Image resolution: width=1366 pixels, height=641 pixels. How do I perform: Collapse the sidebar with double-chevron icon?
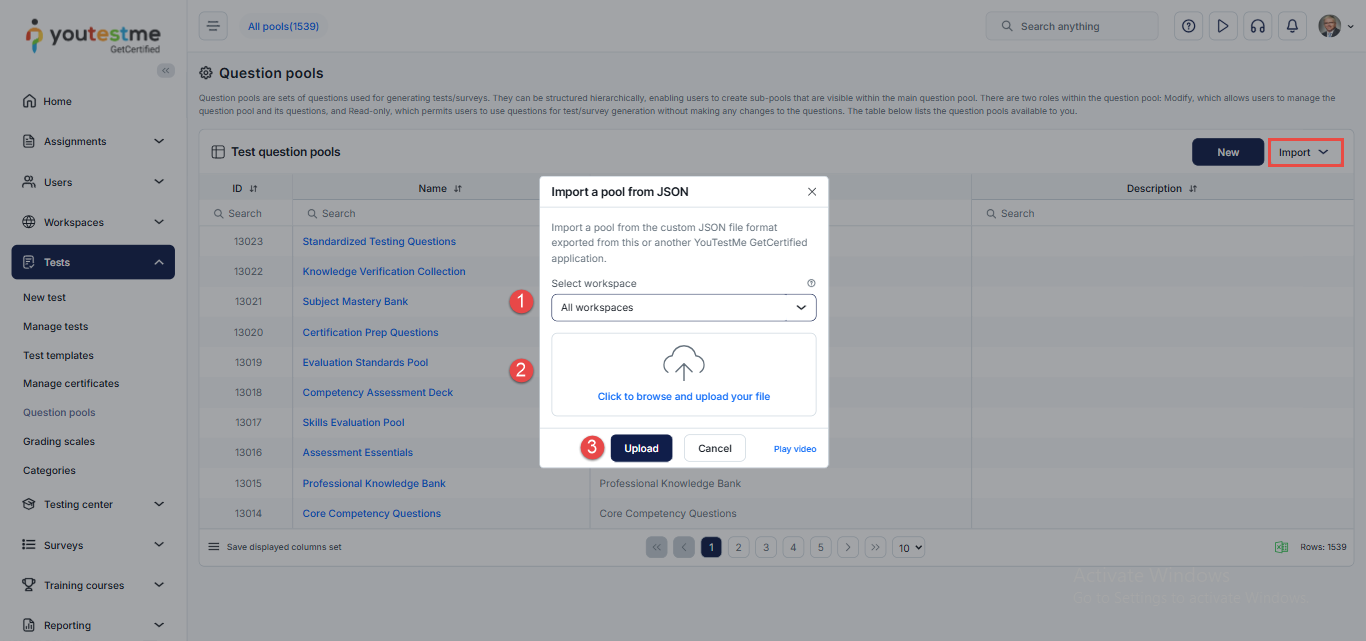tap(166, 70)
